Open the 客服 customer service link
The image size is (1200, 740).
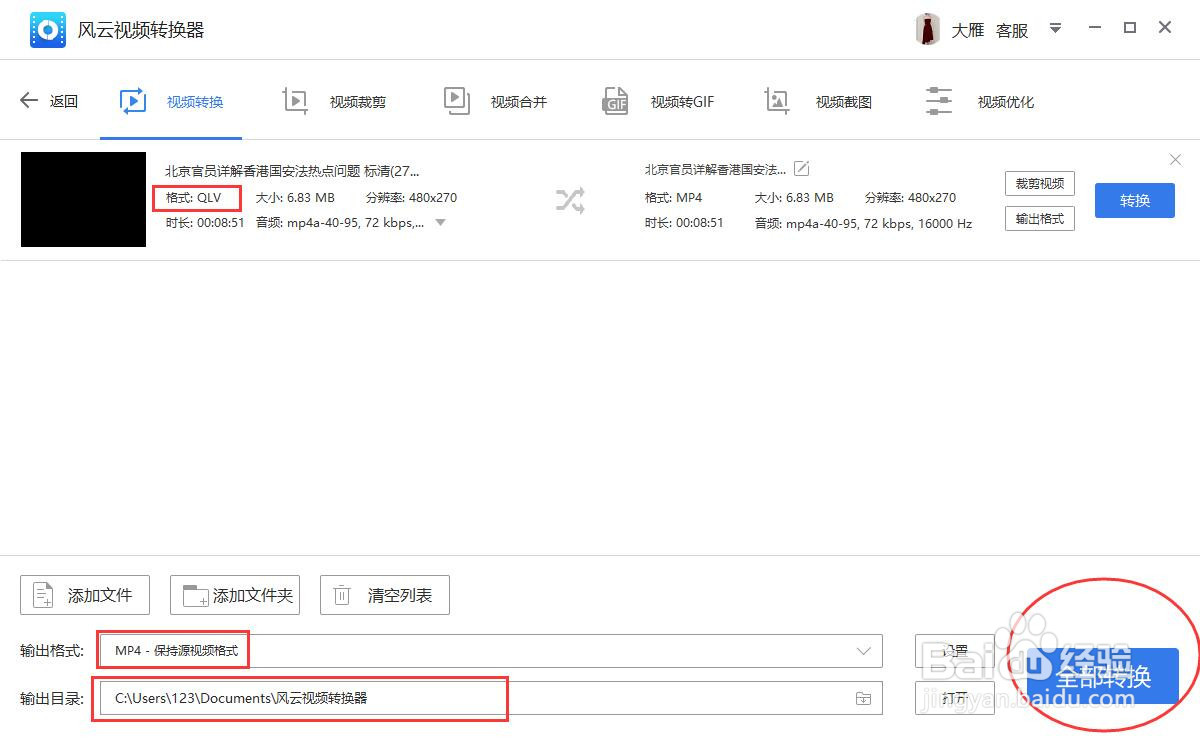(1012, 31)
